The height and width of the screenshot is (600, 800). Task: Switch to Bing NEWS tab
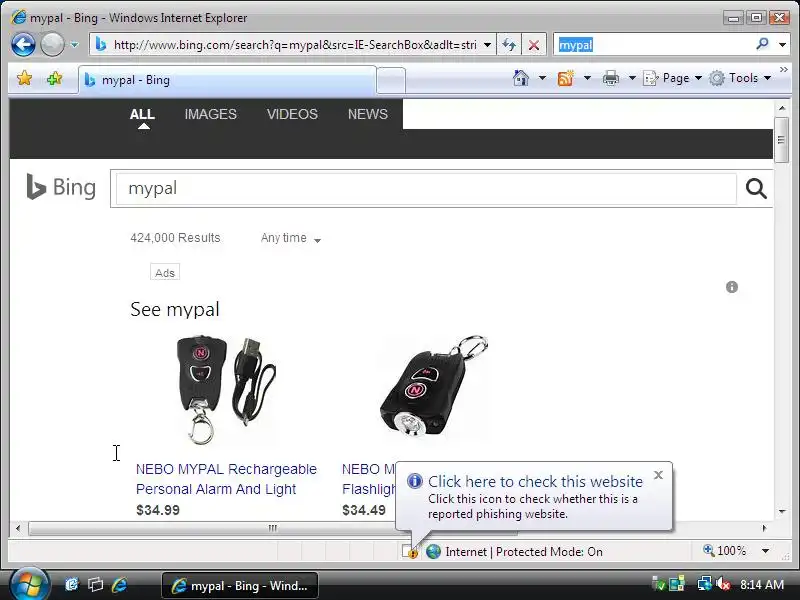tap(368, 114)
